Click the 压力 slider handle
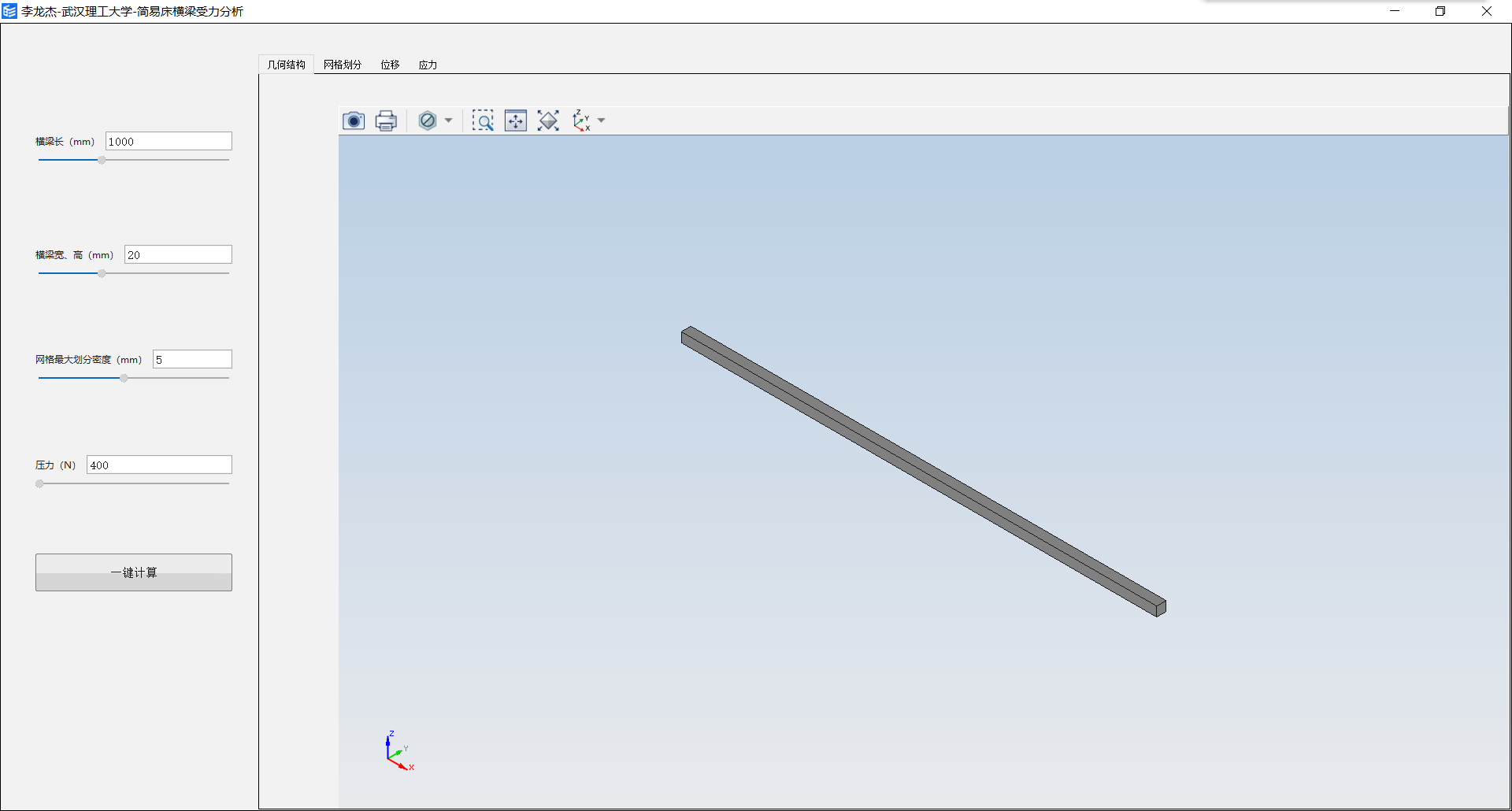Image resolution: width=1512 pixels, height=811 pixels. [x=39, y=483]
